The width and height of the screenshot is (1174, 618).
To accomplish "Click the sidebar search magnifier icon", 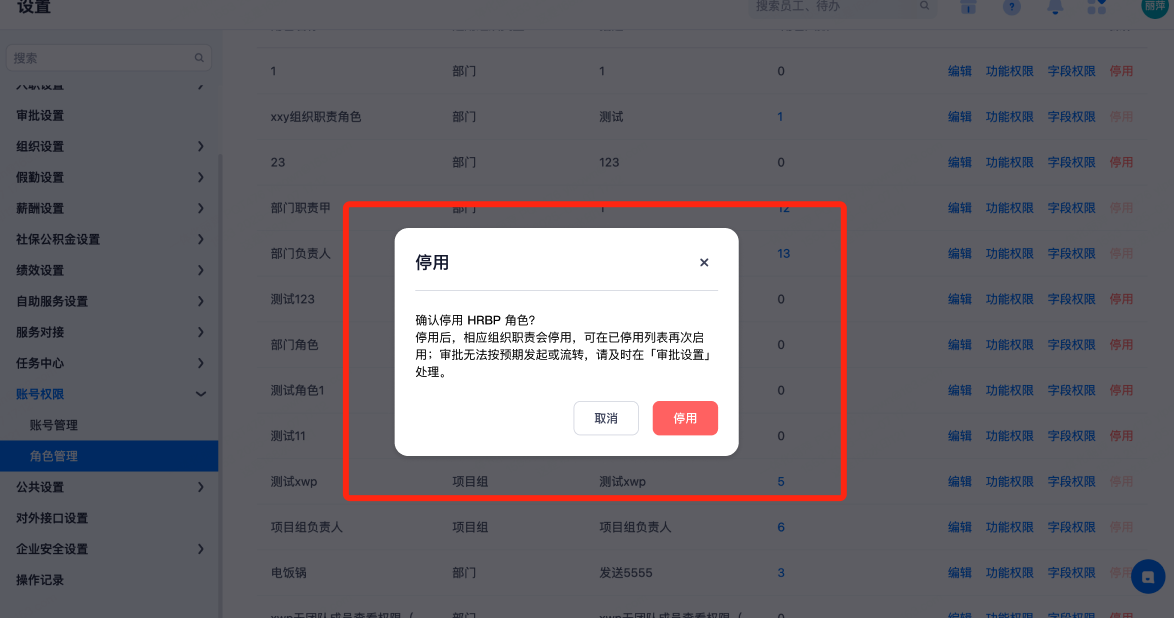I will tap(199, 58).
